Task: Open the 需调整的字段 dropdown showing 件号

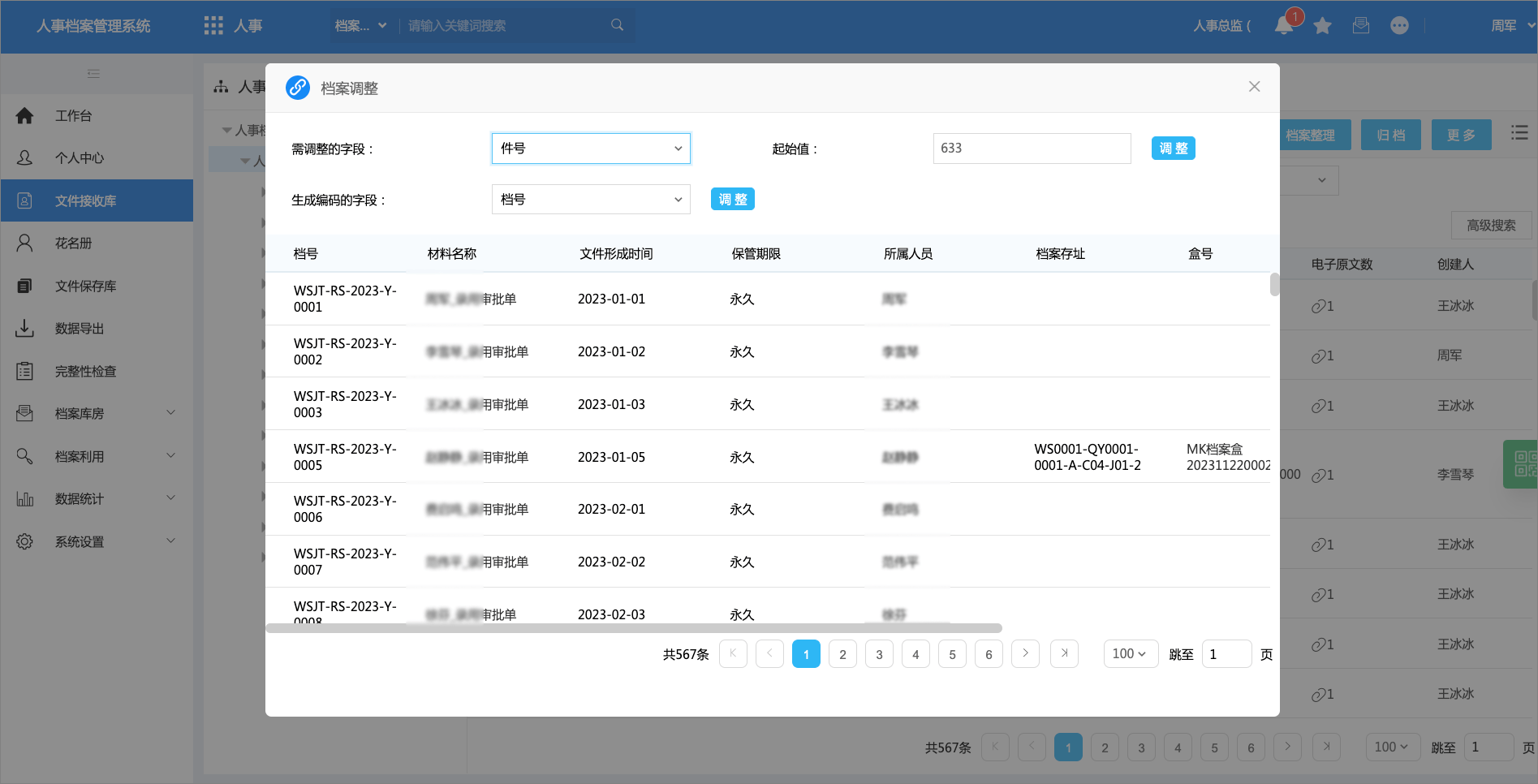Action: point(591,149)
